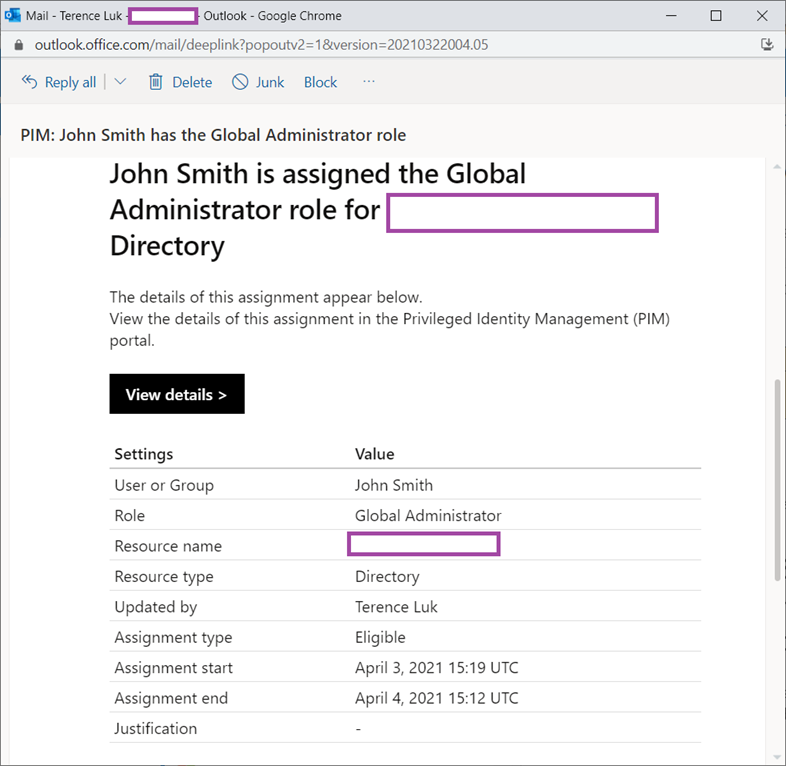Click the 'User or Group' row label
The width and height of the screenshot is (786, 766).
(164, 485)
